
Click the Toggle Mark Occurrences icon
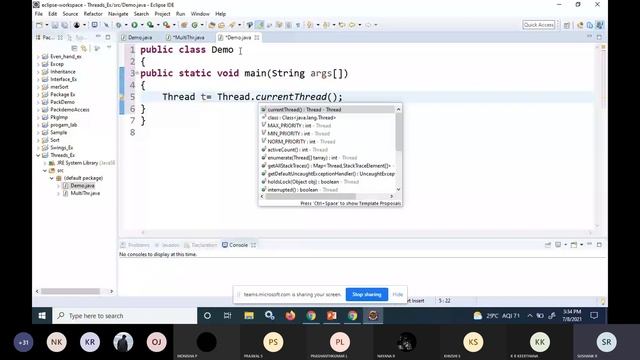(x=259, y=25)
